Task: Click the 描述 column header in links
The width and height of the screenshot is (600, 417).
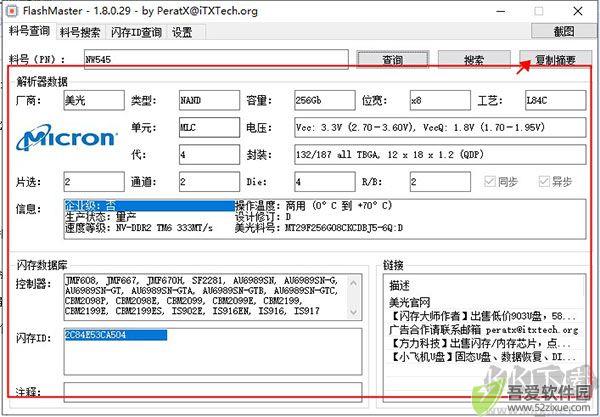Action: tap(399, 285)
